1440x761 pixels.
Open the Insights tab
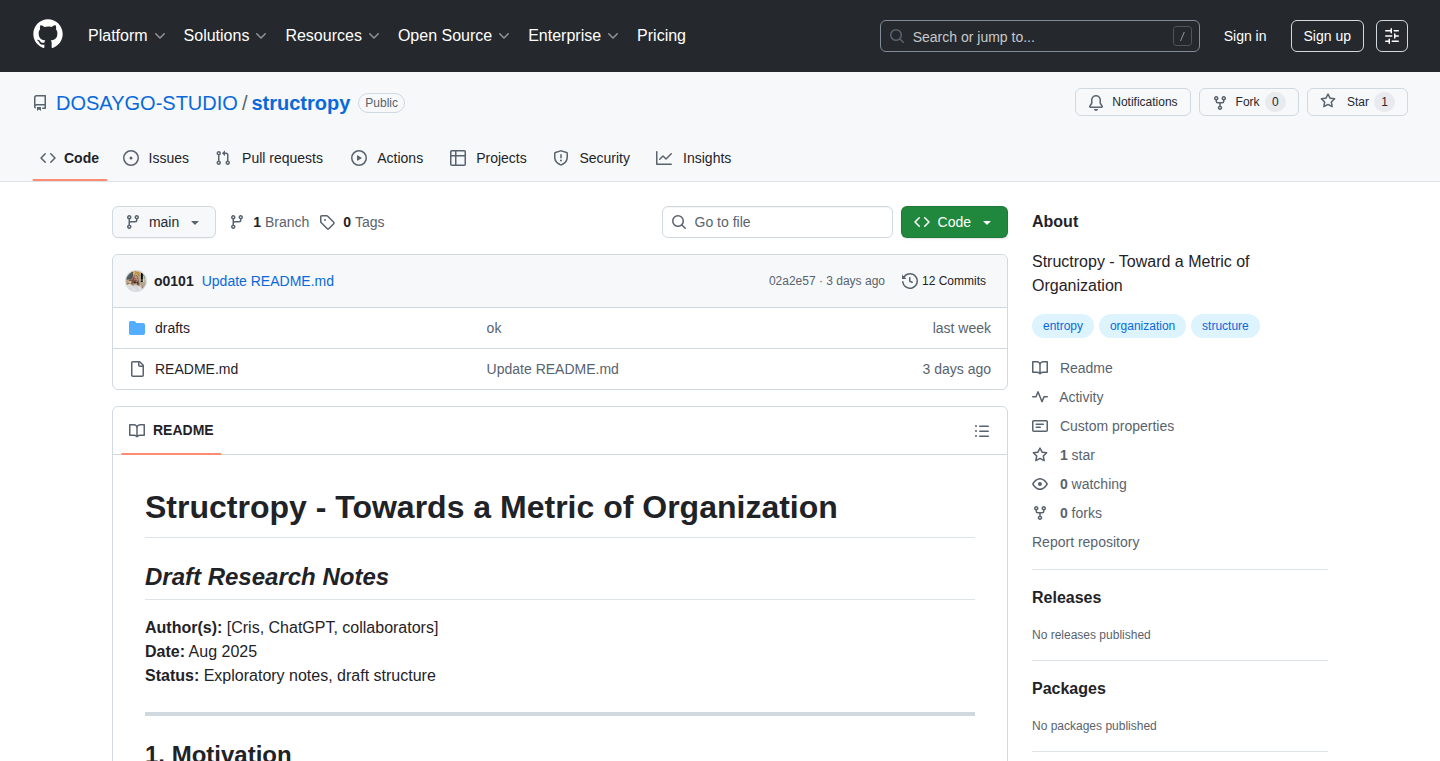(x=694, y=158)
